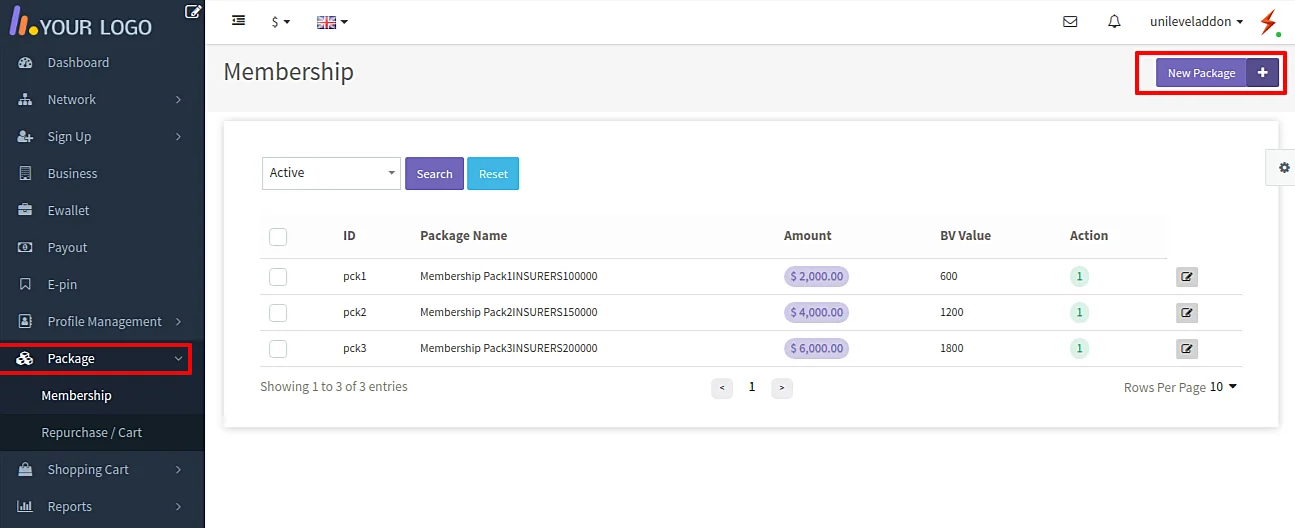Open the language flag dropdown
The width and height of the screenshot is (1295, 528).
click(333, 21)
